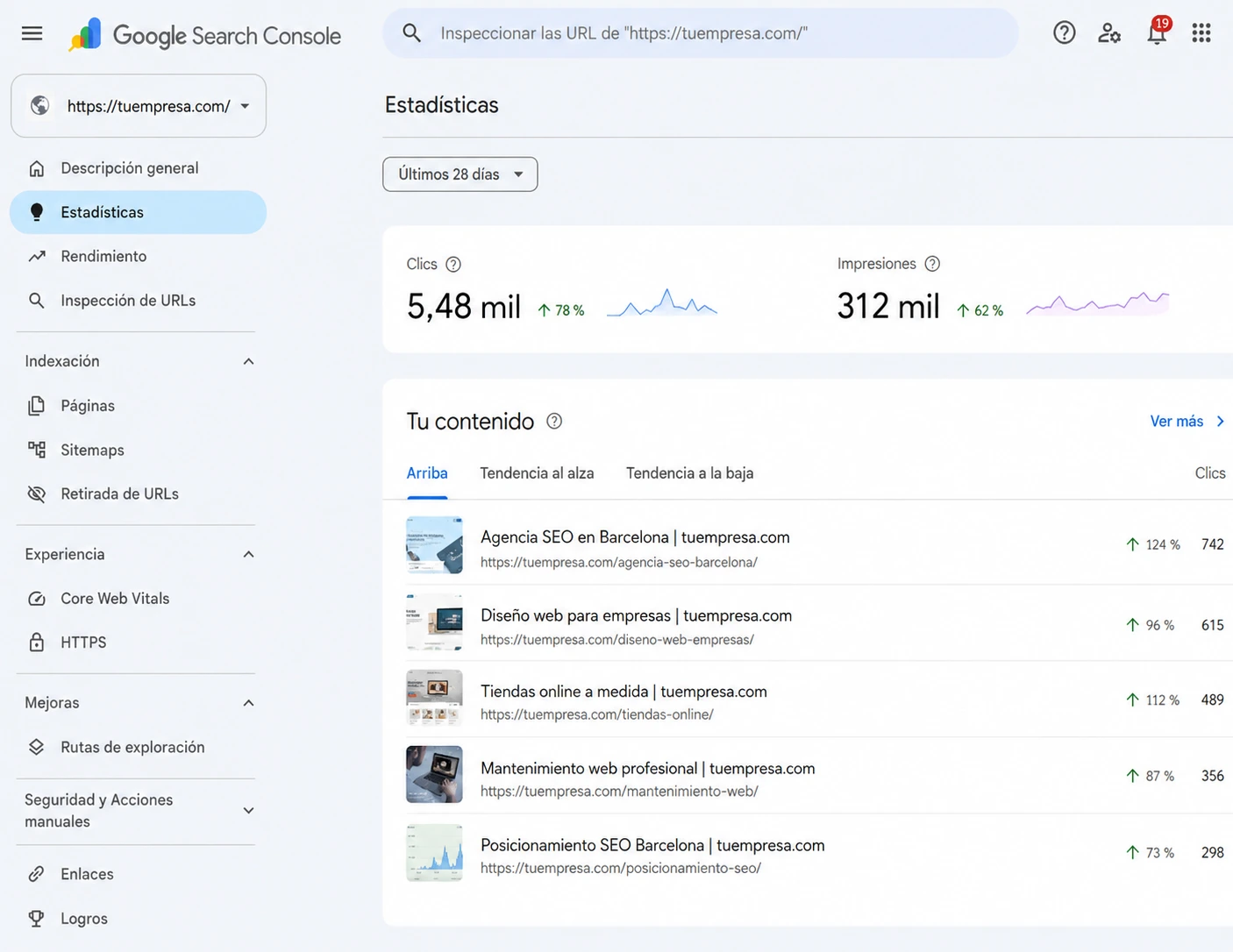Open the hamburger main menu
This screenshot has height=952, width=1233.
[32, 33]
